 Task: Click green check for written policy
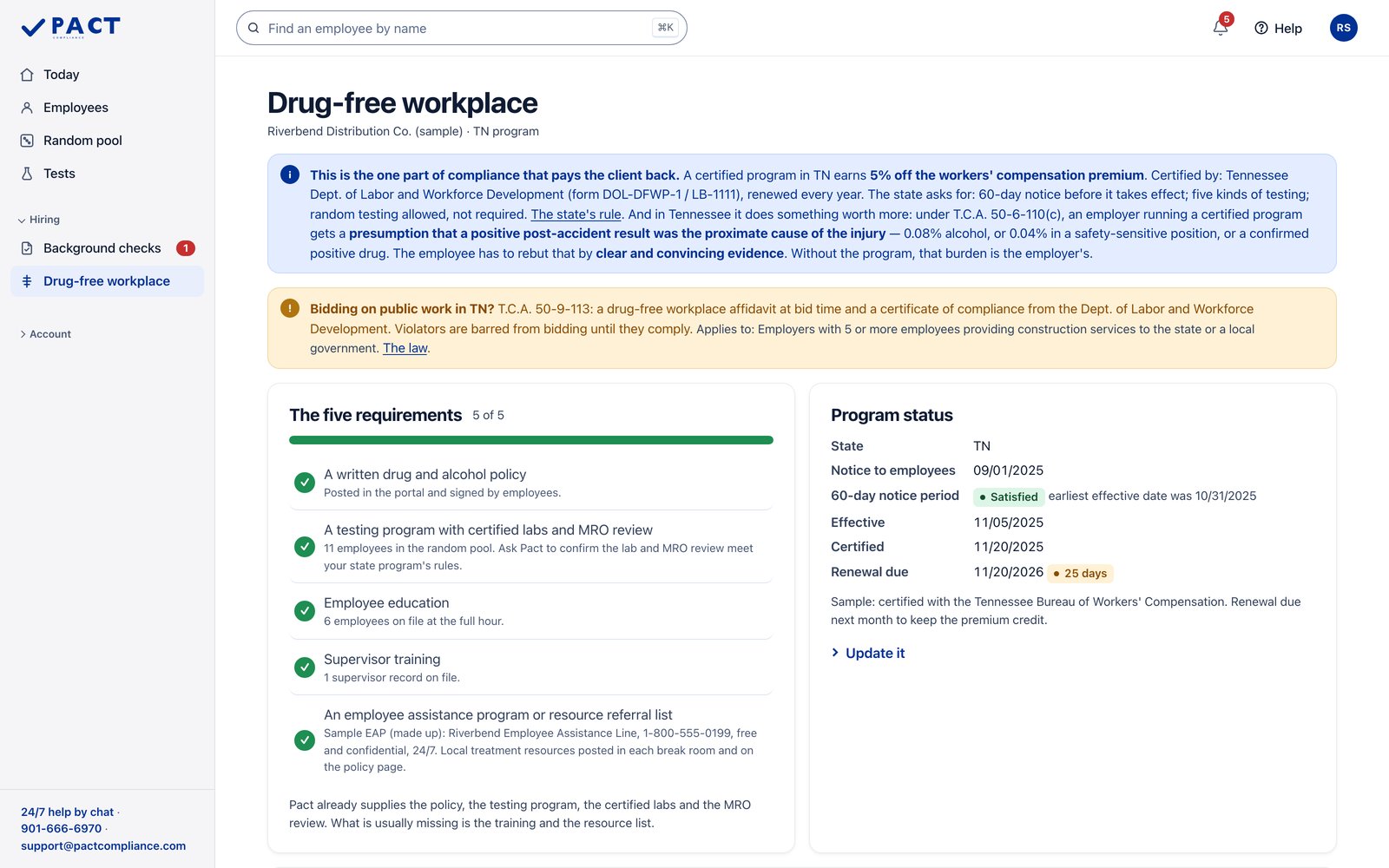coord(305,483)
